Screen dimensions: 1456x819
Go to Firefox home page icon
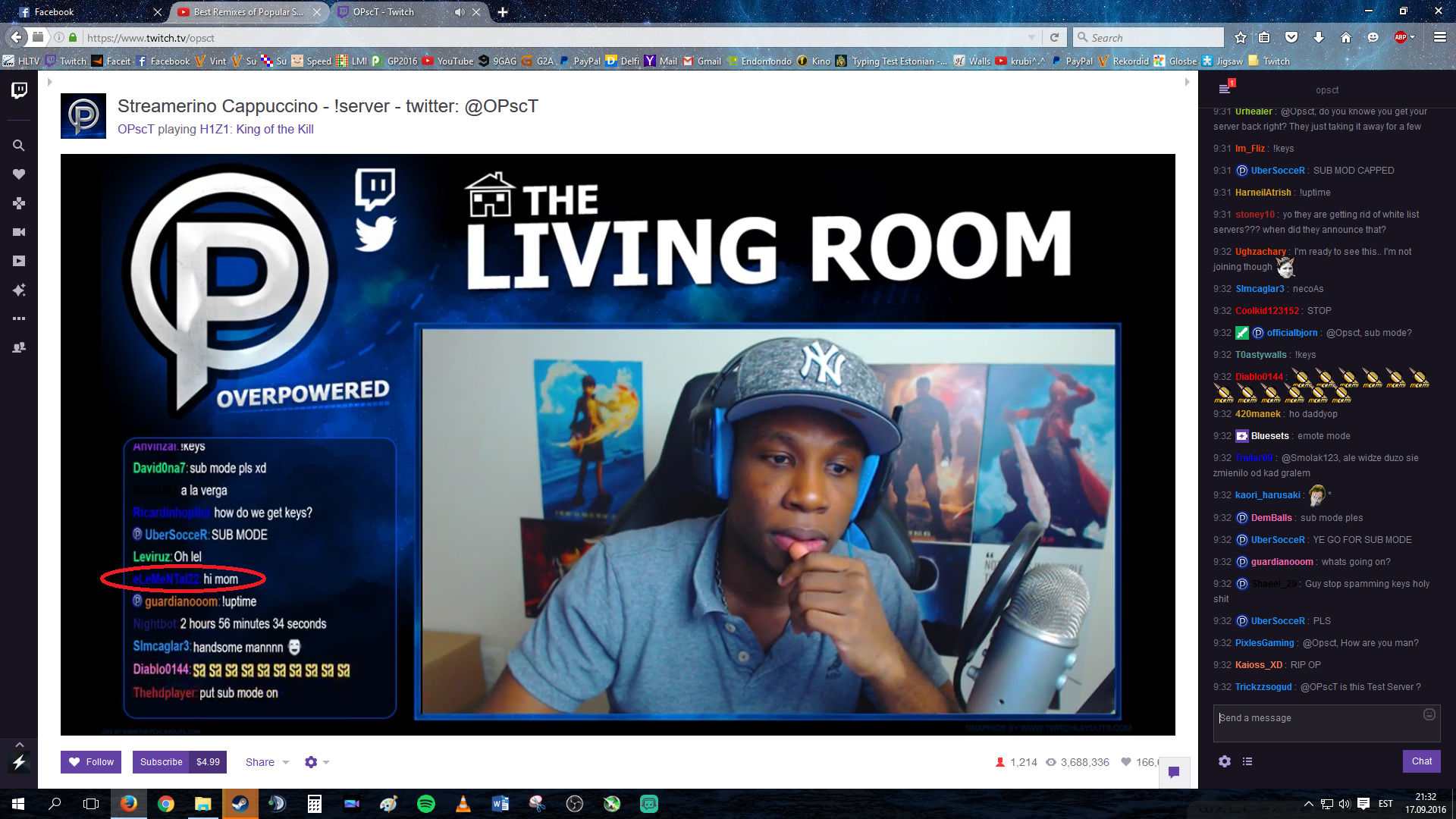(1346, 38)
